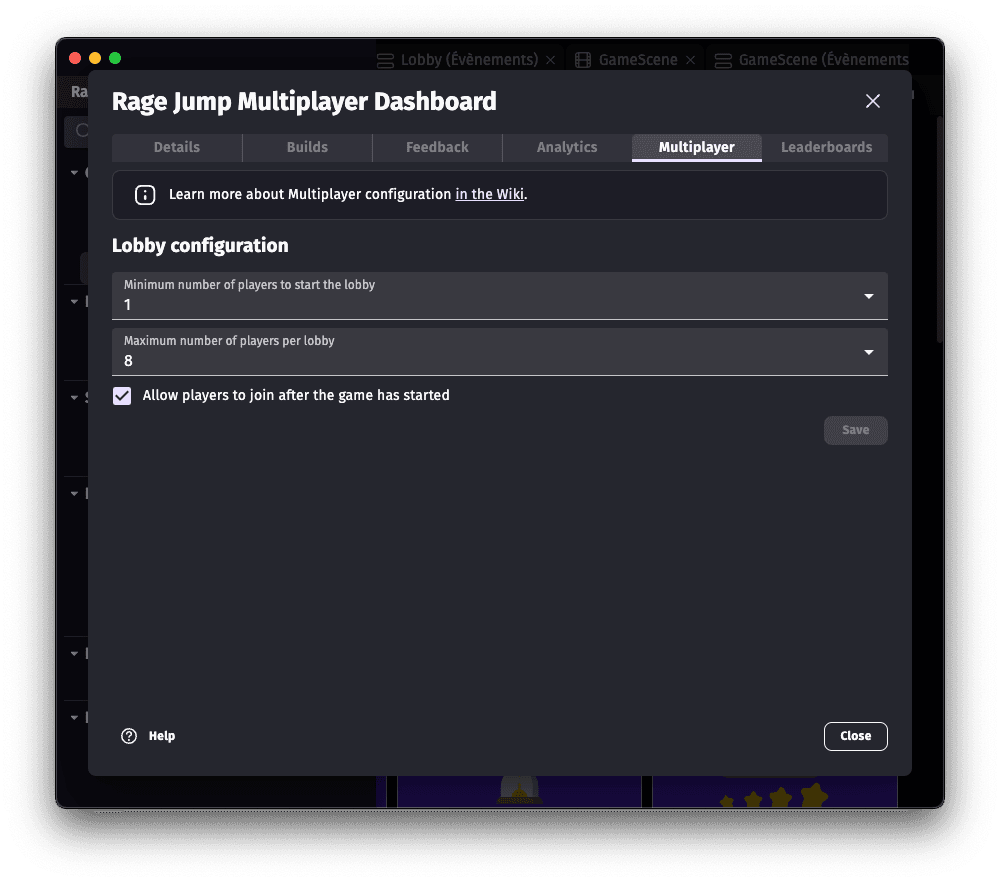Click the info icon in the Wiki banner

coord(145,195)
